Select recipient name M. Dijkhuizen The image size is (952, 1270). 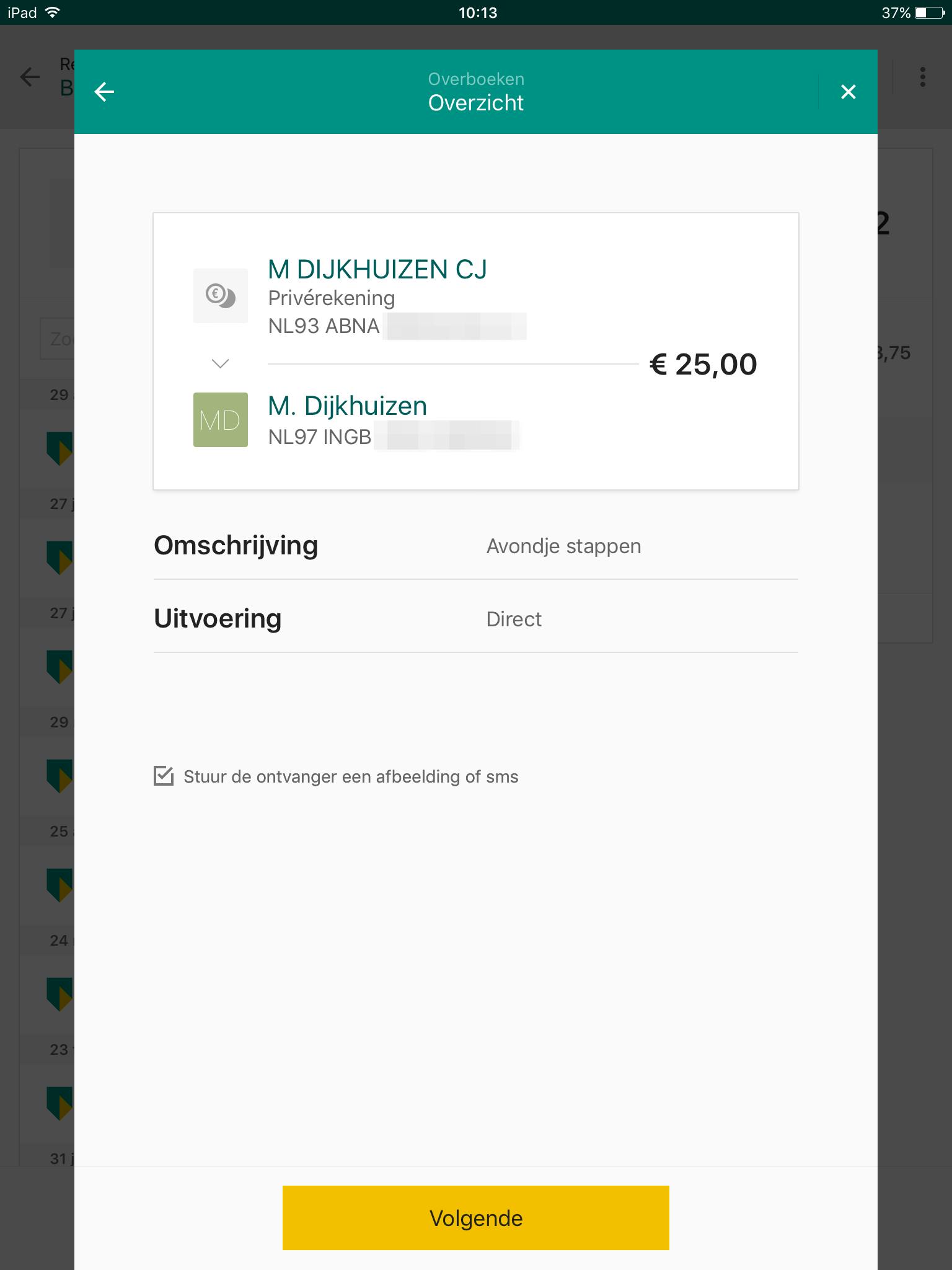(347, 406)
